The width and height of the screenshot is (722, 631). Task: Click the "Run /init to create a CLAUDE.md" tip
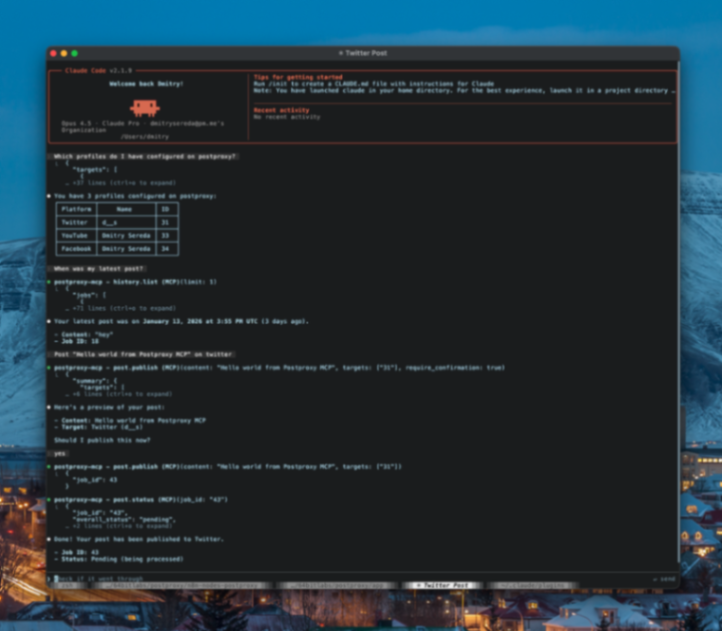pos(374,84)
